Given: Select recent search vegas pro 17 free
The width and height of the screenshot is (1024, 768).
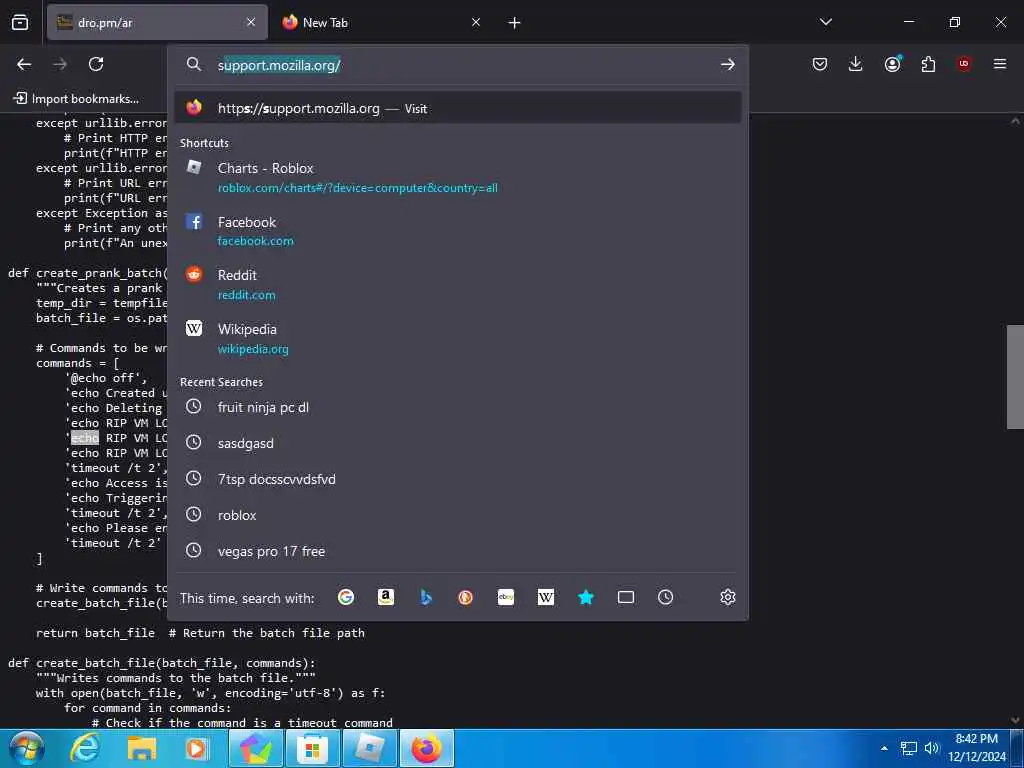Looking at the screenshot, I should 458,551.
